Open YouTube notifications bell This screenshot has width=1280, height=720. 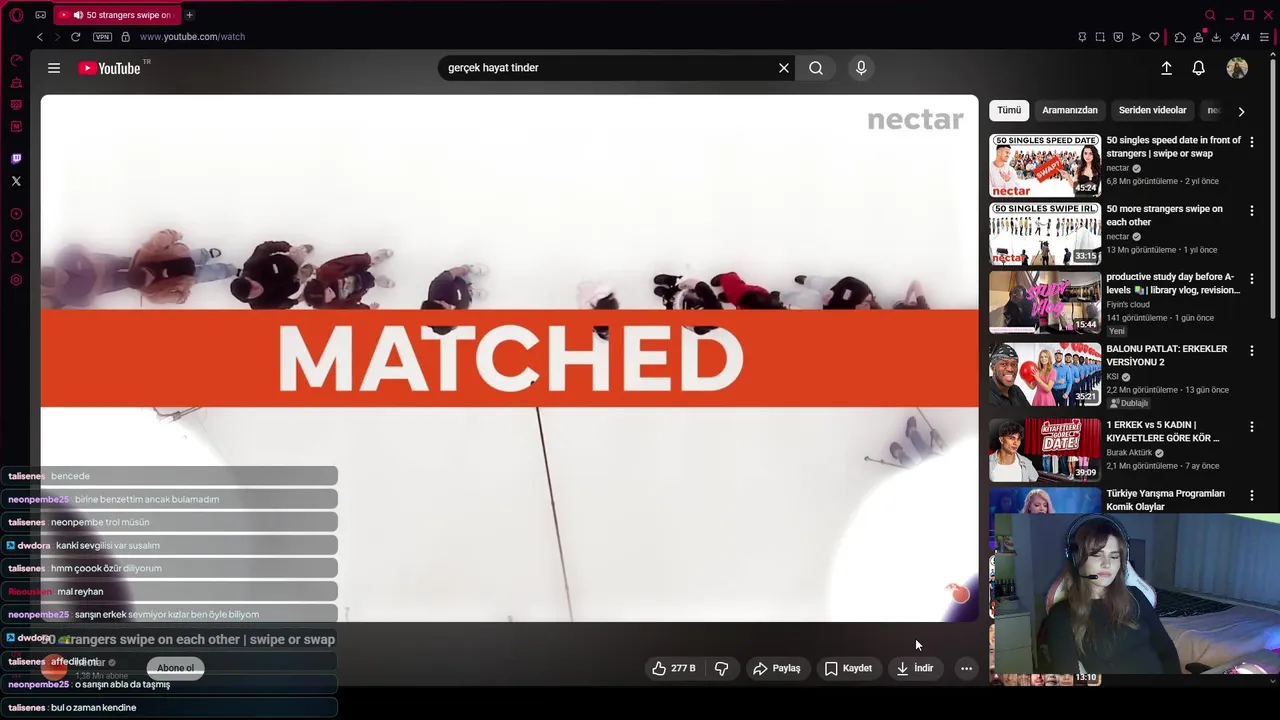pos(1198,68)
